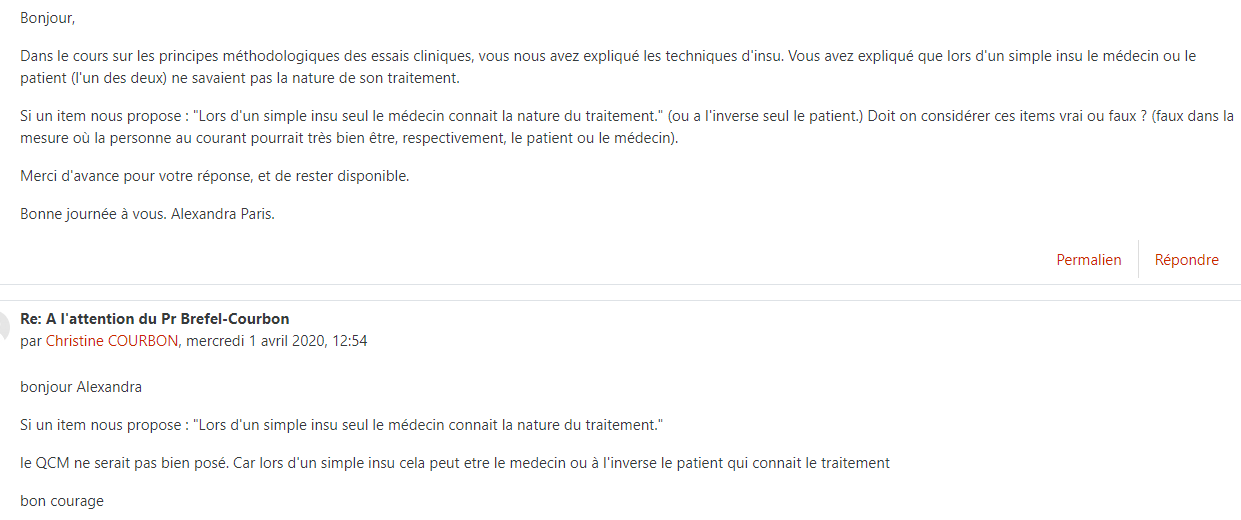The height and width of the screenshot is (520, 1241).
Task: Click the text "(ou a l'inverse seul le patient.)"
Action: tap(765, 116)
